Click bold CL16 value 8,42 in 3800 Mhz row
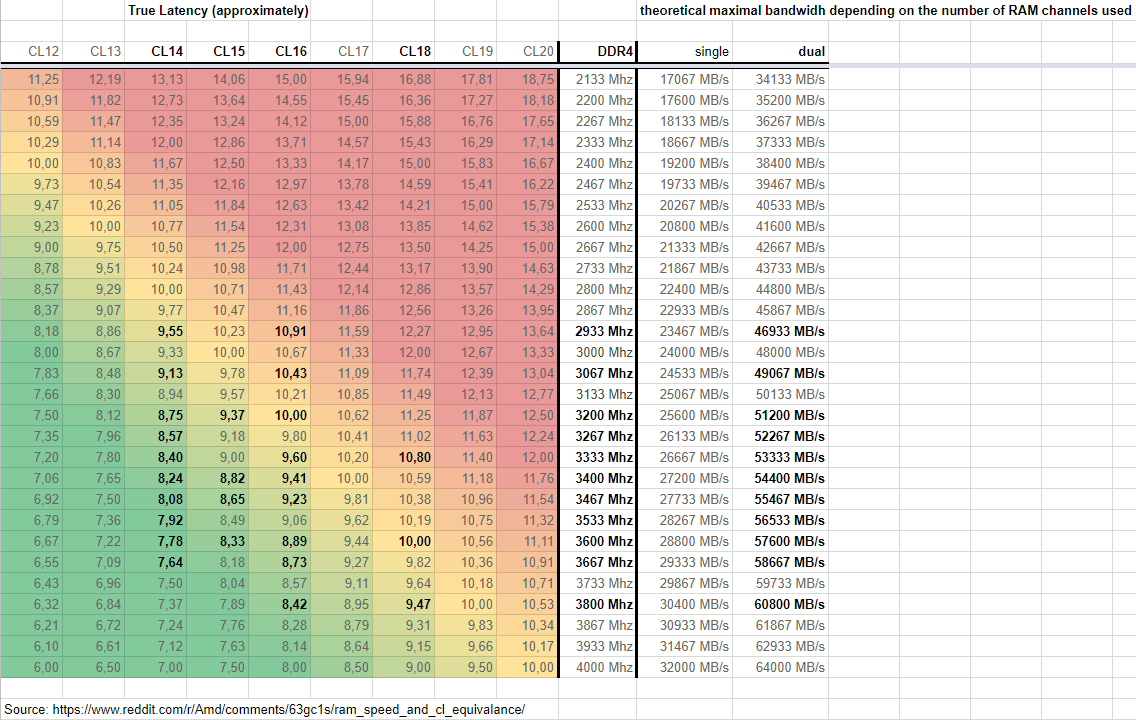 (x=280, y=604)
